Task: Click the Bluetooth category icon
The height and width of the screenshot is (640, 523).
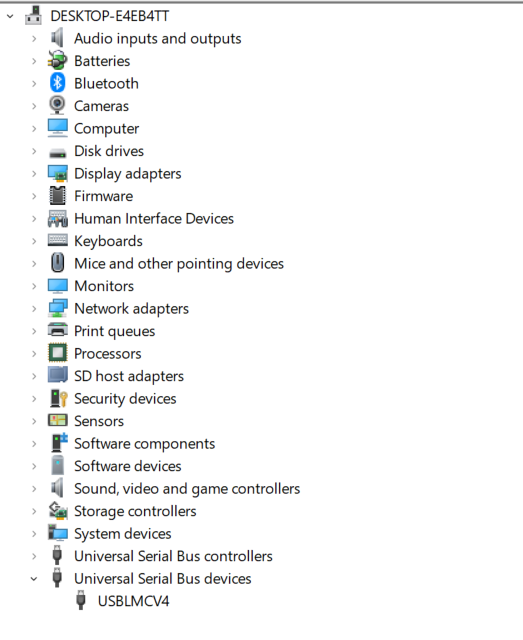Action: pyautogui.click(x=58, y=83)
